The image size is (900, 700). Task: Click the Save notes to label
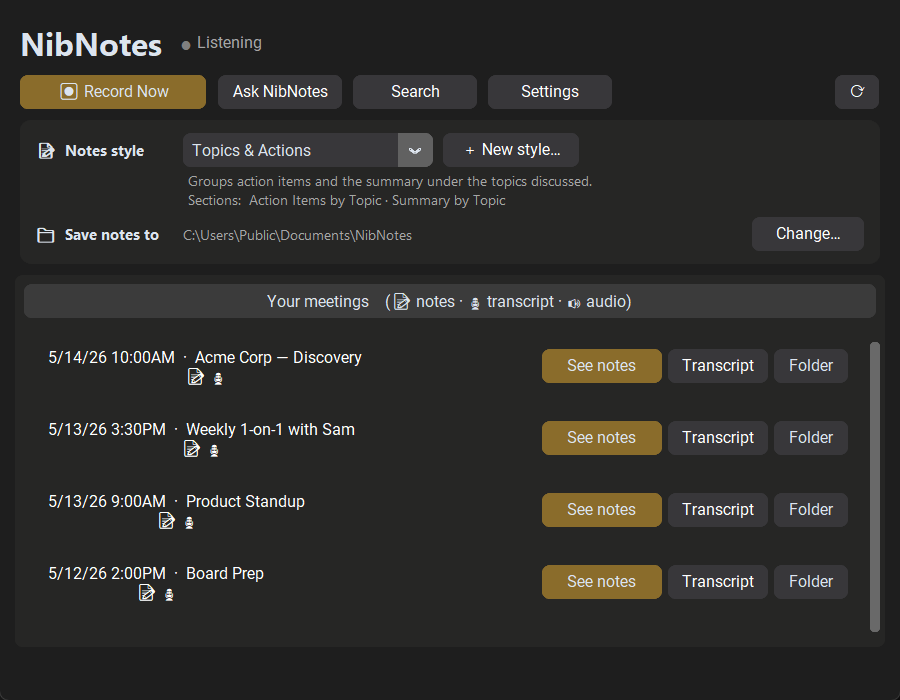pos(112,235)
